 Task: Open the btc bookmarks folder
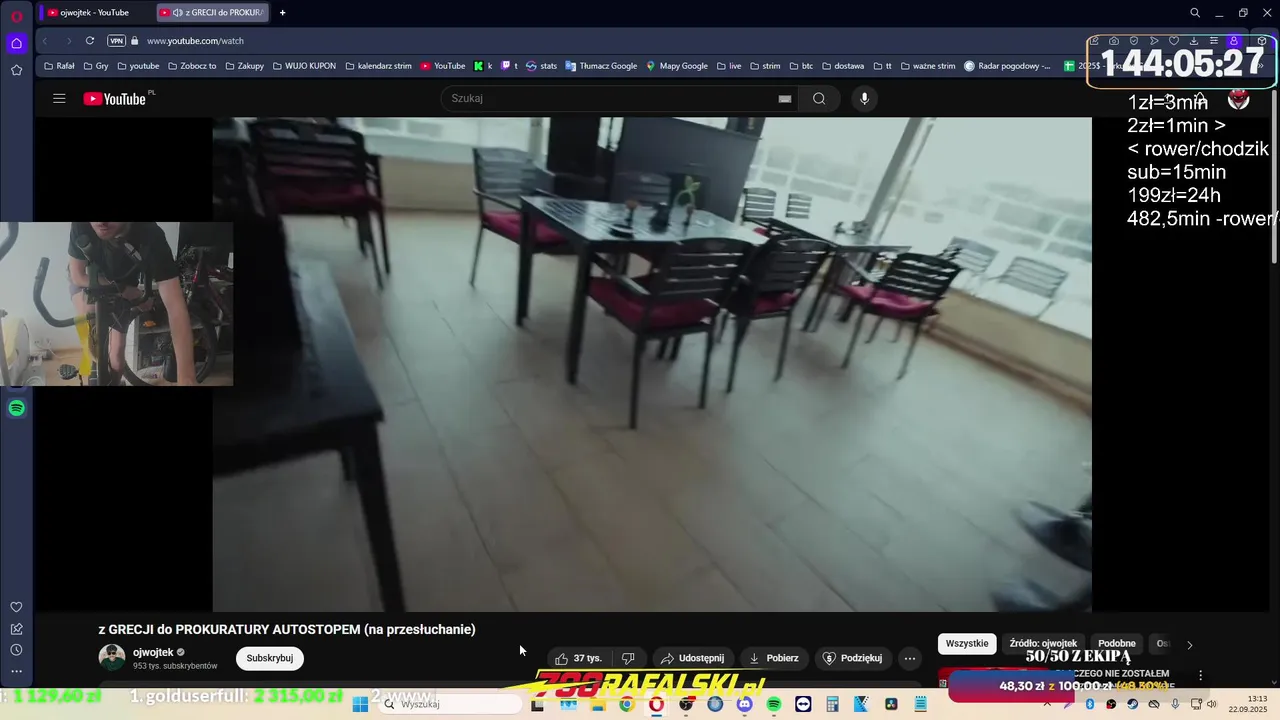click(x=800, y=66)
